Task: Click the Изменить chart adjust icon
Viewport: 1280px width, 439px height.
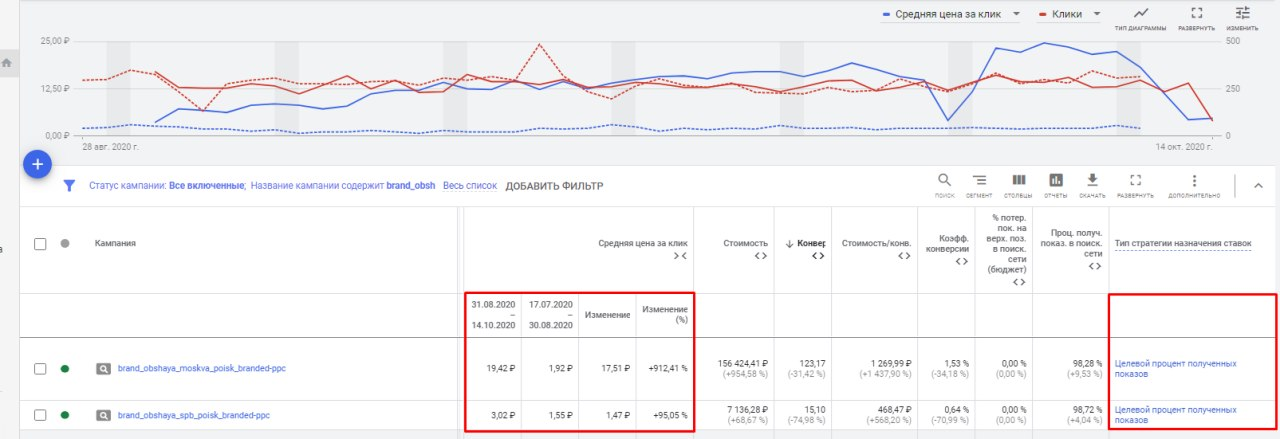Action: [x=1243, y=17]
